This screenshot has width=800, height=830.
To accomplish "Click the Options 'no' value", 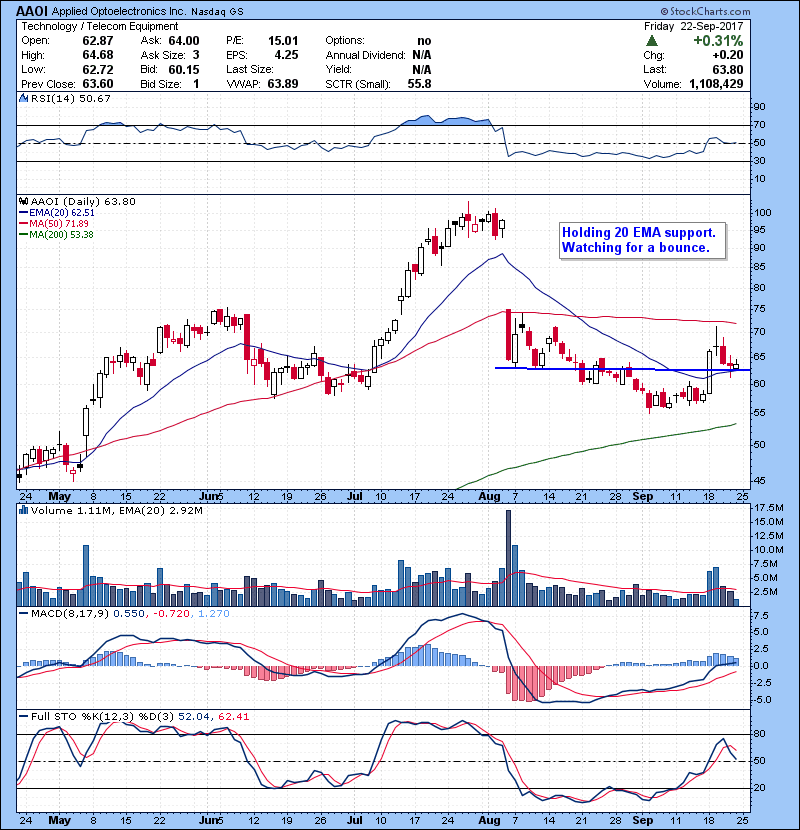I will 424,41.
